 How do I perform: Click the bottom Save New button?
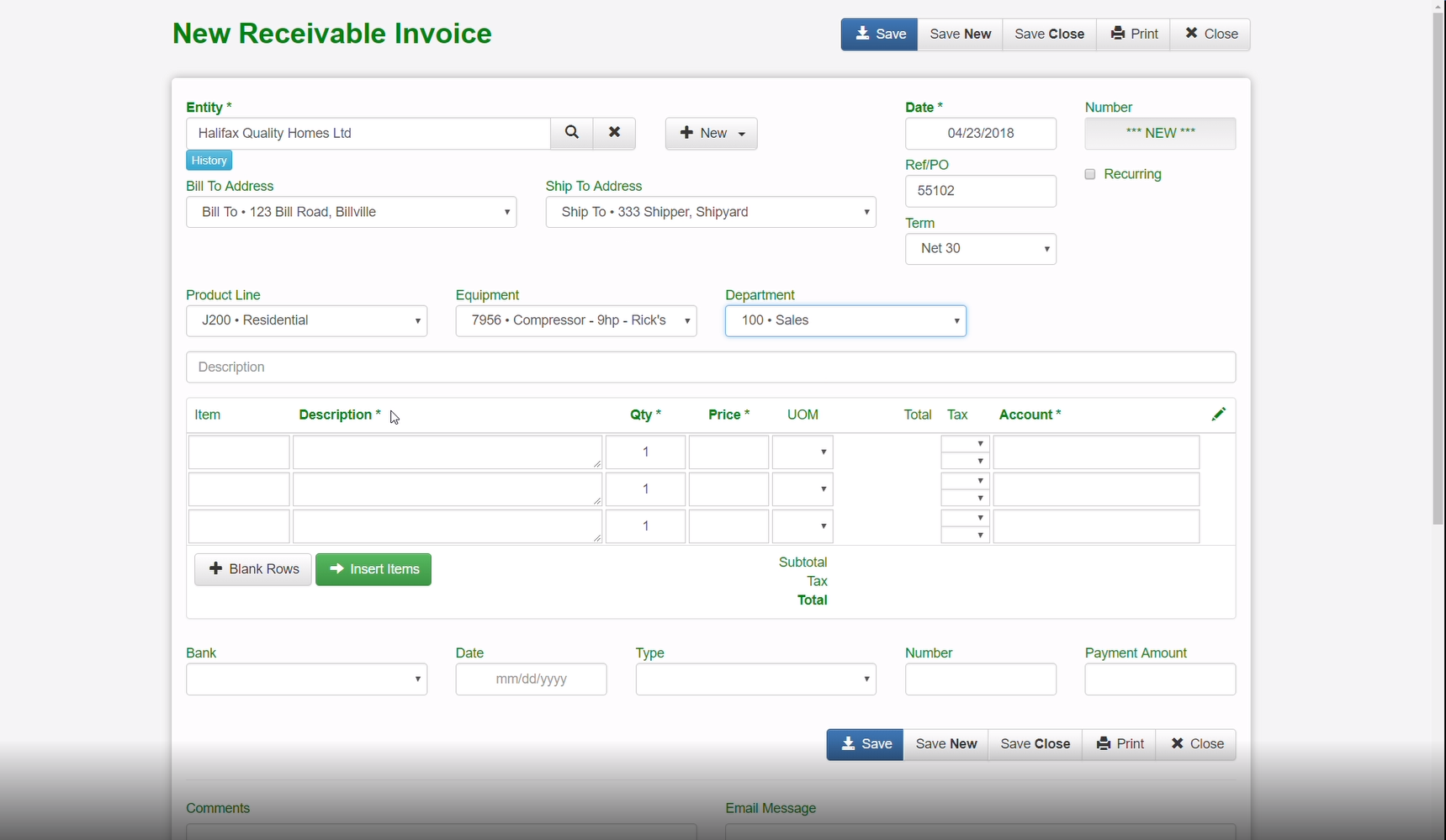pos(945,744)
